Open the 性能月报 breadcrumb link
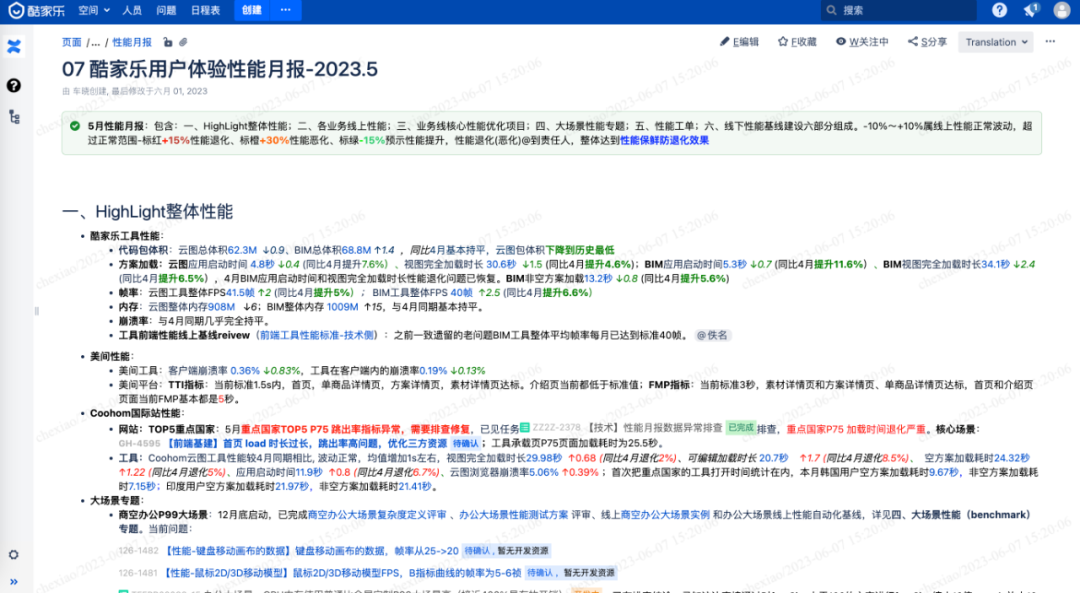The height and width of the screenshot is (593, 1080). [132, 42]
